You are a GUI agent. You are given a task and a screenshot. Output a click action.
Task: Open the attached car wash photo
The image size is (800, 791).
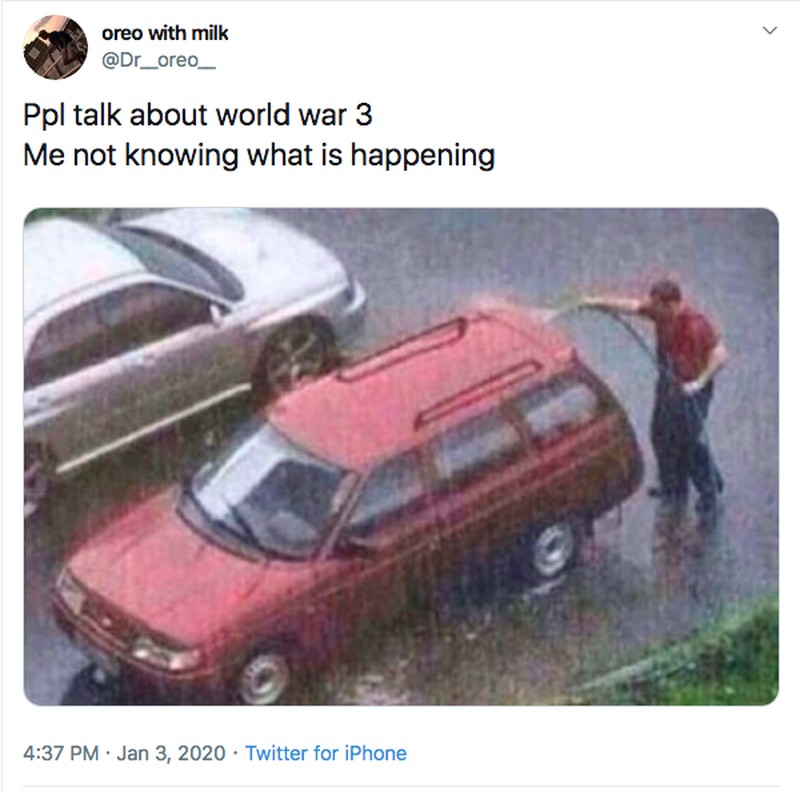(401, 457)
